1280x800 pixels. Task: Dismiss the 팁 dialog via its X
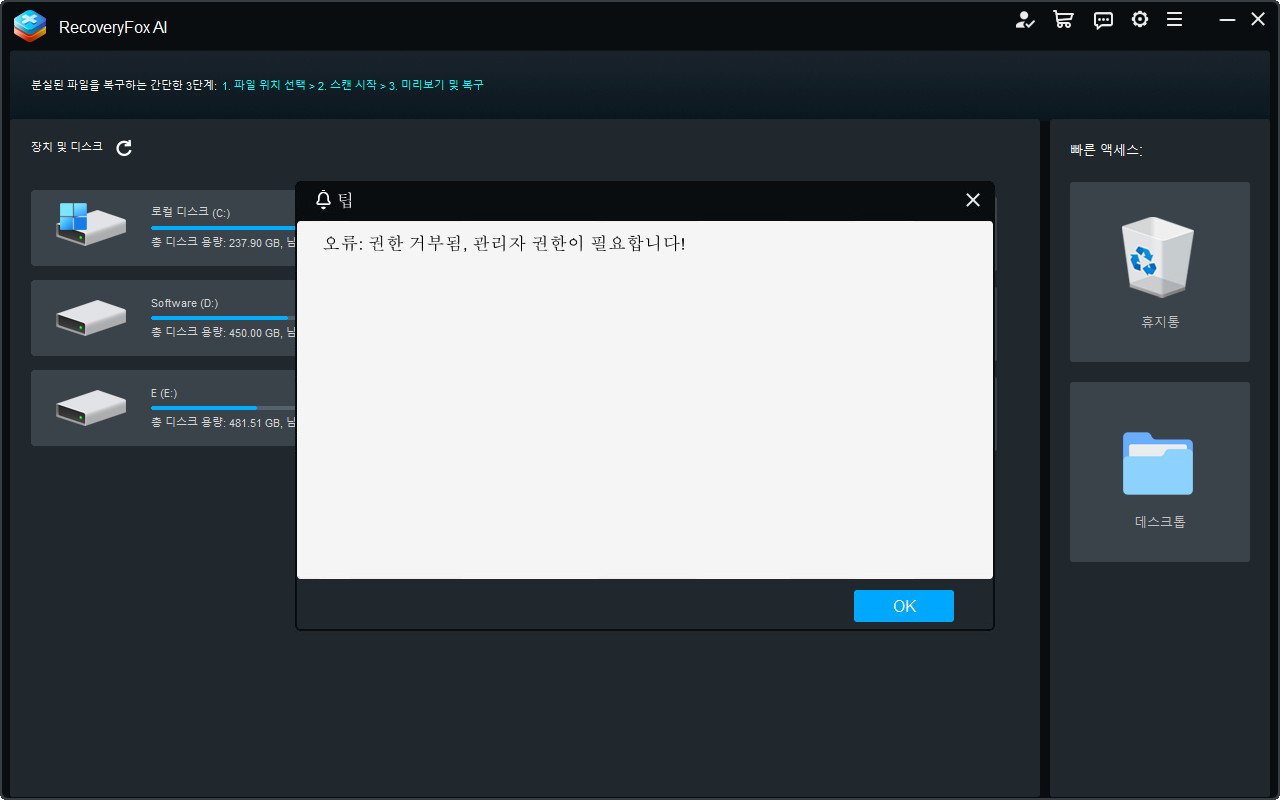point(972,200)
